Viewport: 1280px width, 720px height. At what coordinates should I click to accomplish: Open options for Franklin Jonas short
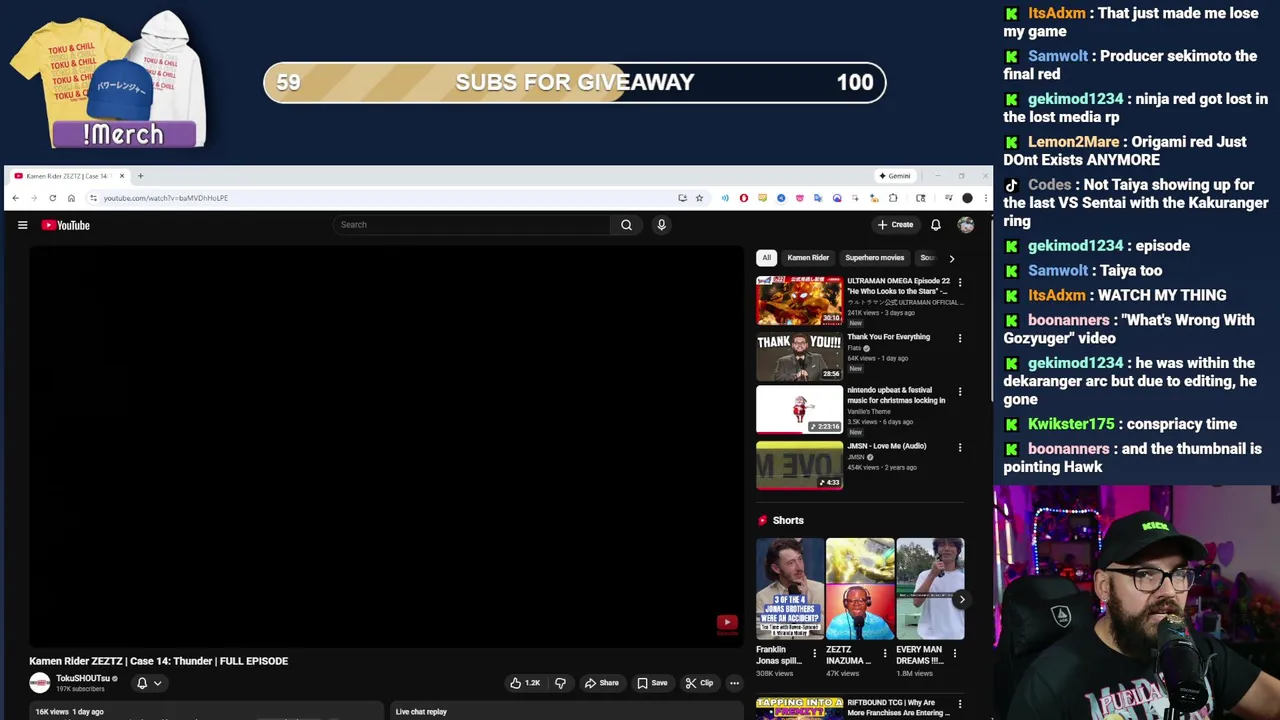click(x=814, y=653)
